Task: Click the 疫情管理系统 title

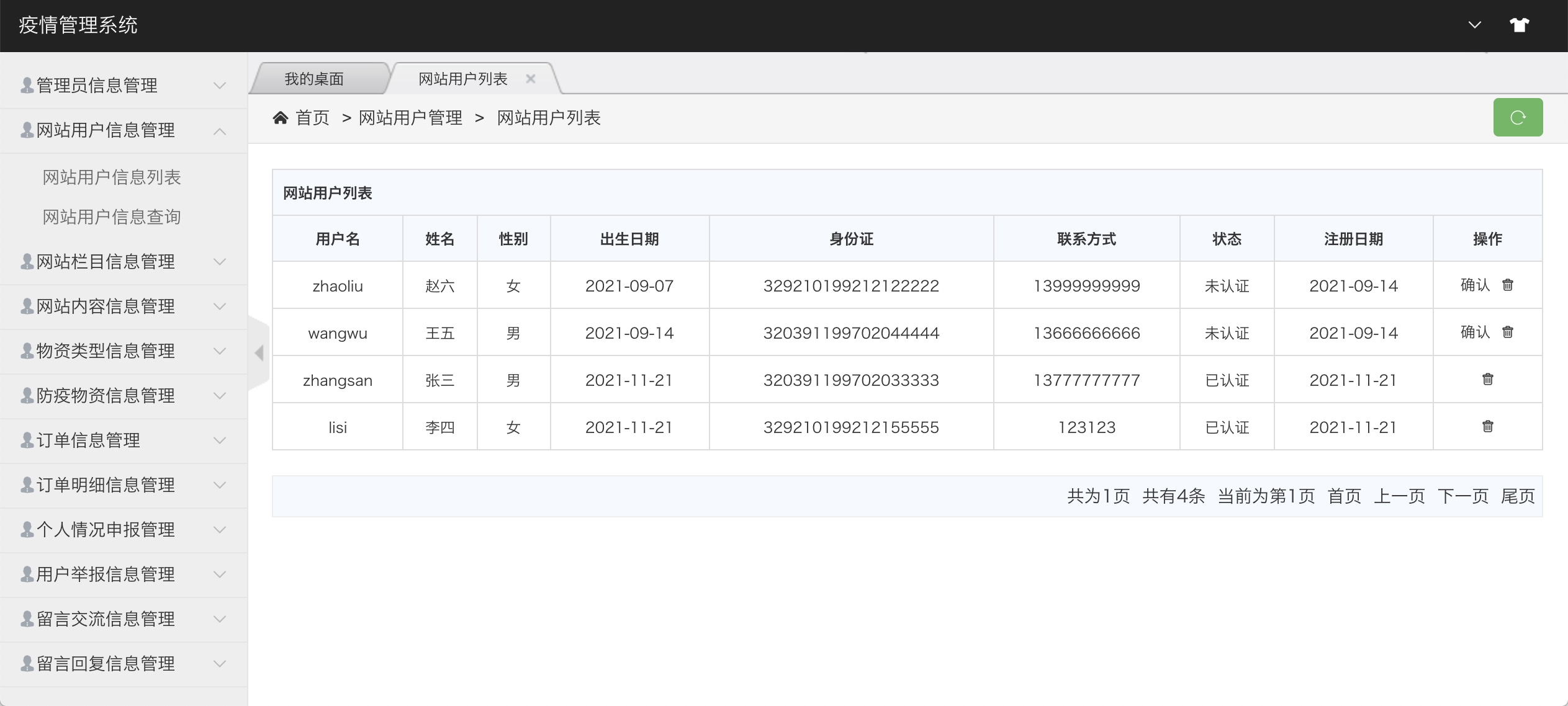Action: pyautogui.click(x=78, y=25)
